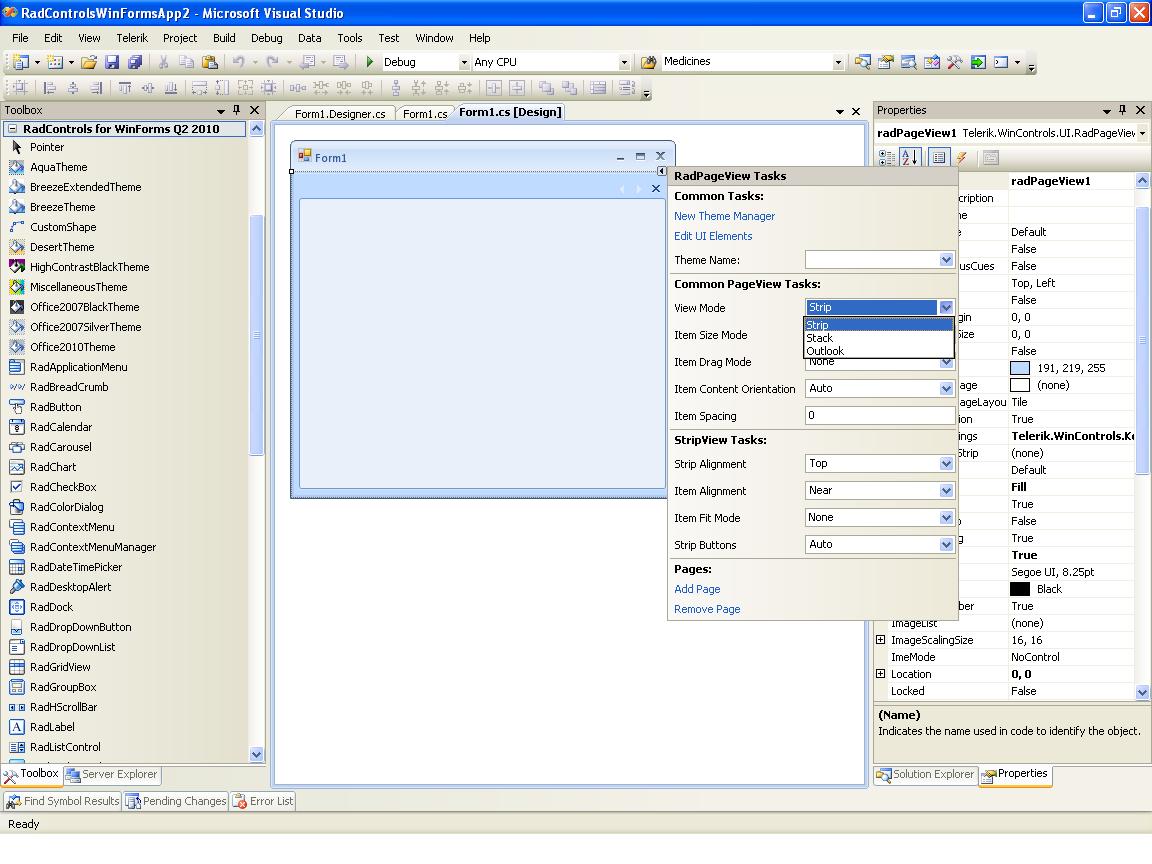The image size is (1152, 864).
Task: Show Events lightning bolt icon
Action: point(961,158)
